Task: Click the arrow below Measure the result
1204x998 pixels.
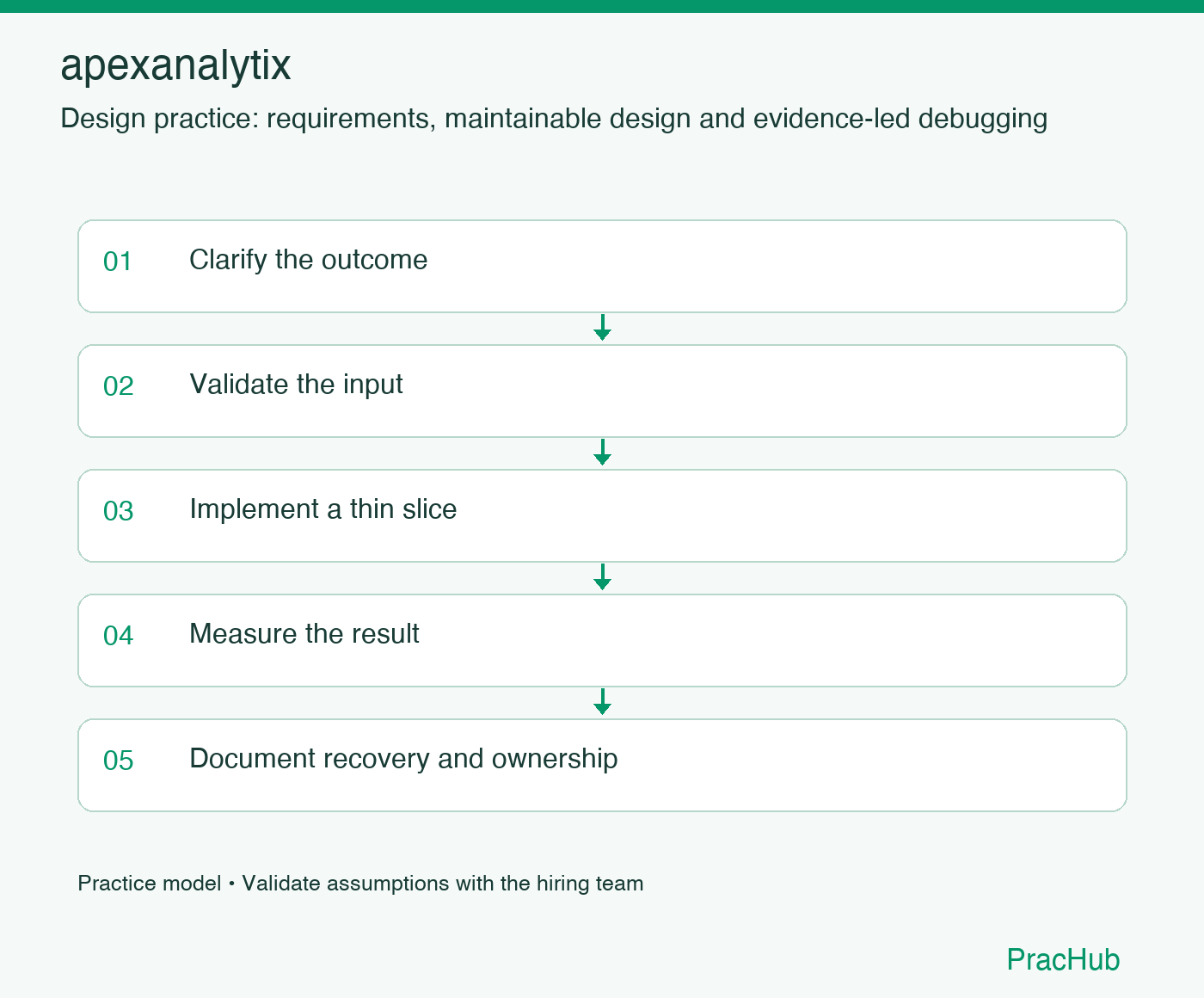Action: click(602, 702)
